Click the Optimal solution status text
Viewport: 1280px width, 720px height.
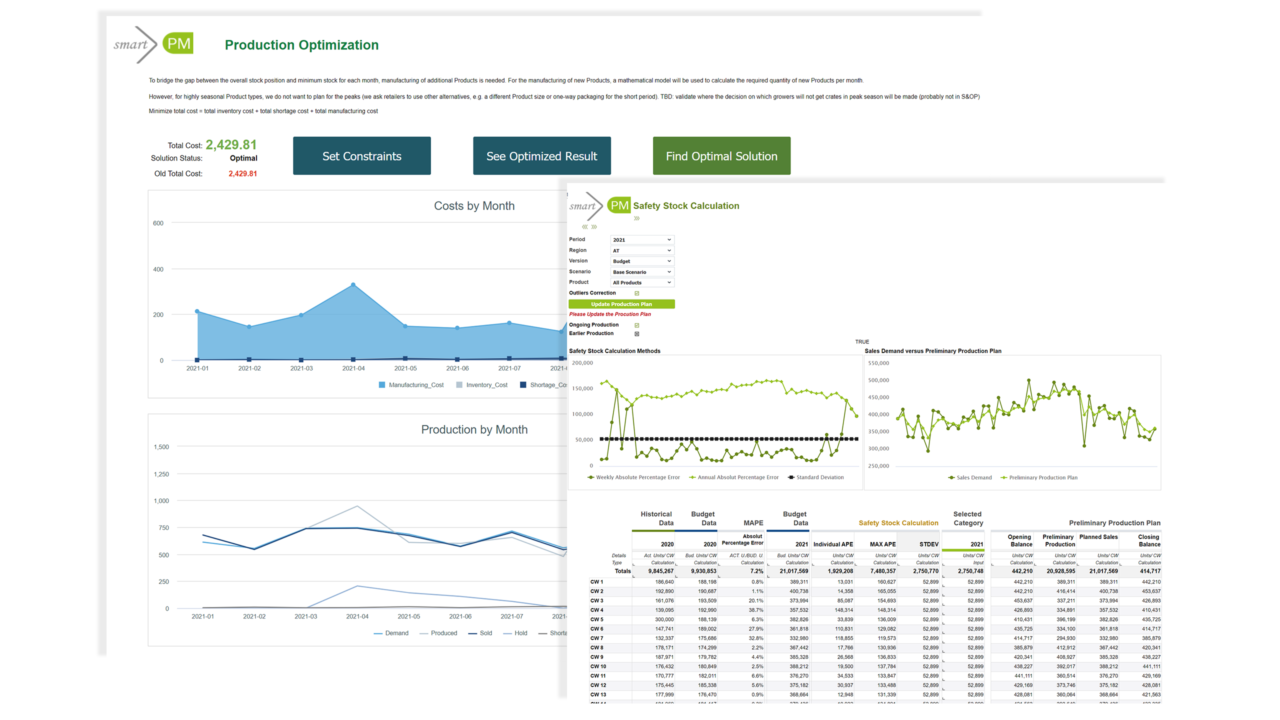243,158
